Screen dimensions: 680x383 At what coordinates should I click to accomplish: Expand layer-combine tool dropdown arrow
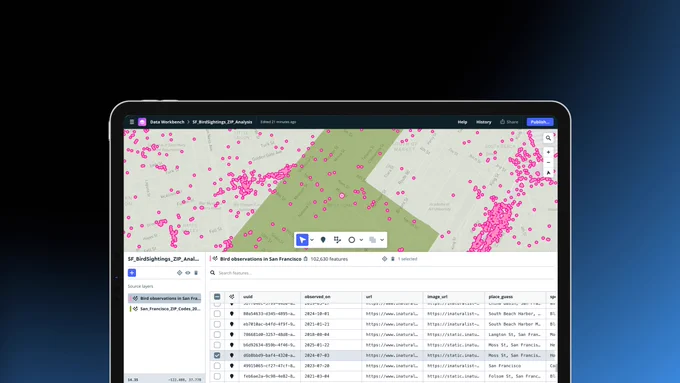[382, 240]
